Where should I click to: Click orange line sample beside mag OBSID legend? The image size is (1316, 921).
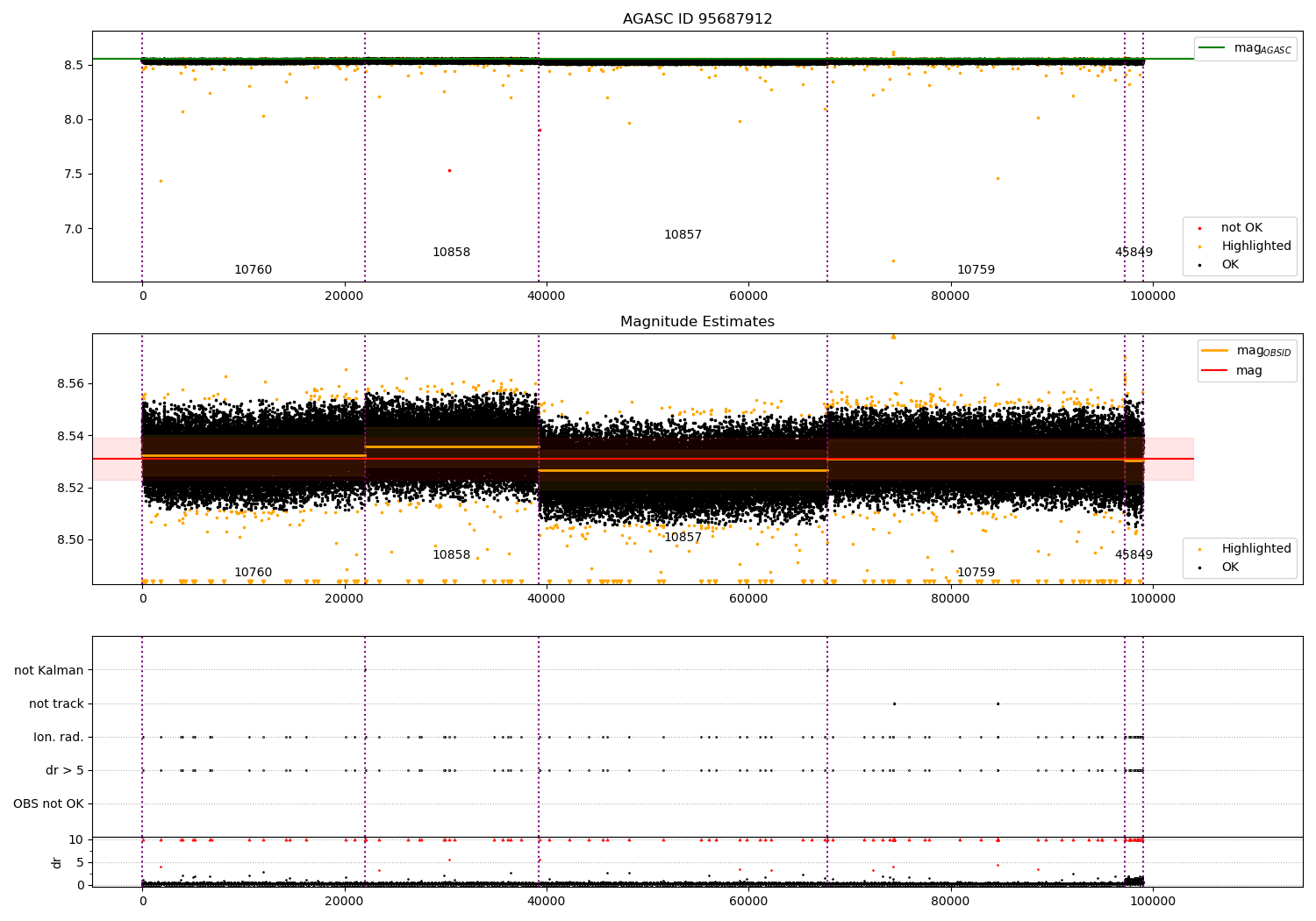coord(1214,351)
